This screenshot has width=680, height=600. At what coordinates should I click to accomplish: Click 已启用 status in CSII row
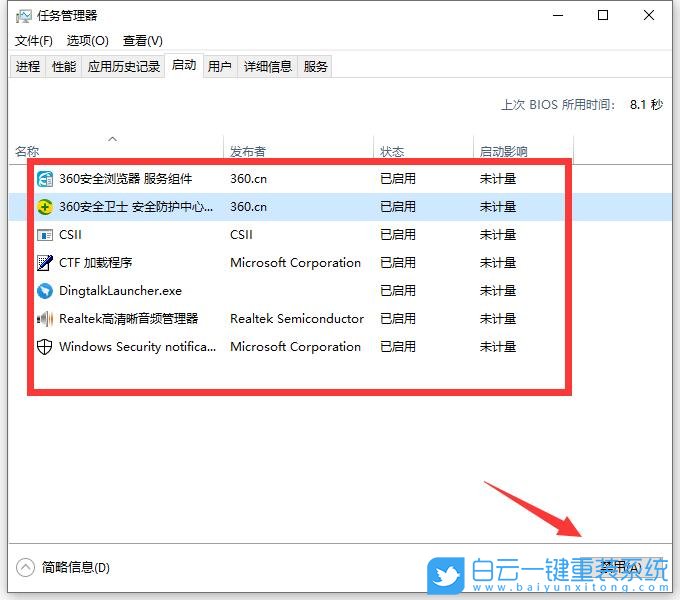click(398, 235)
